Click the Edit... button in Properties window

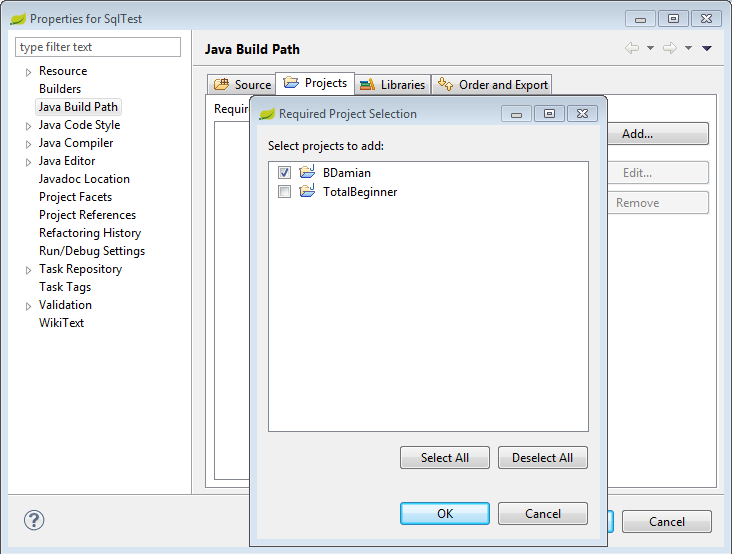pos(658,173)
